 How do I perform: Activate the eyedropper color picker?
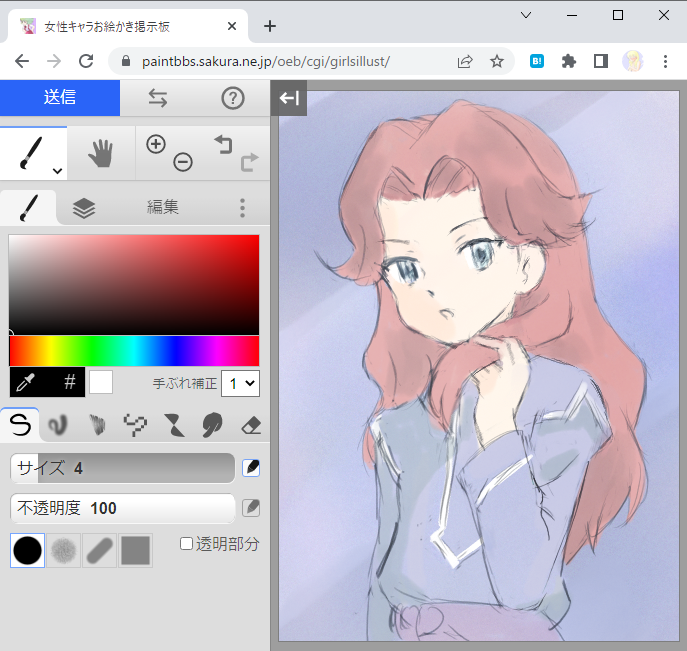pyautogui.click(x=26, y=382)
